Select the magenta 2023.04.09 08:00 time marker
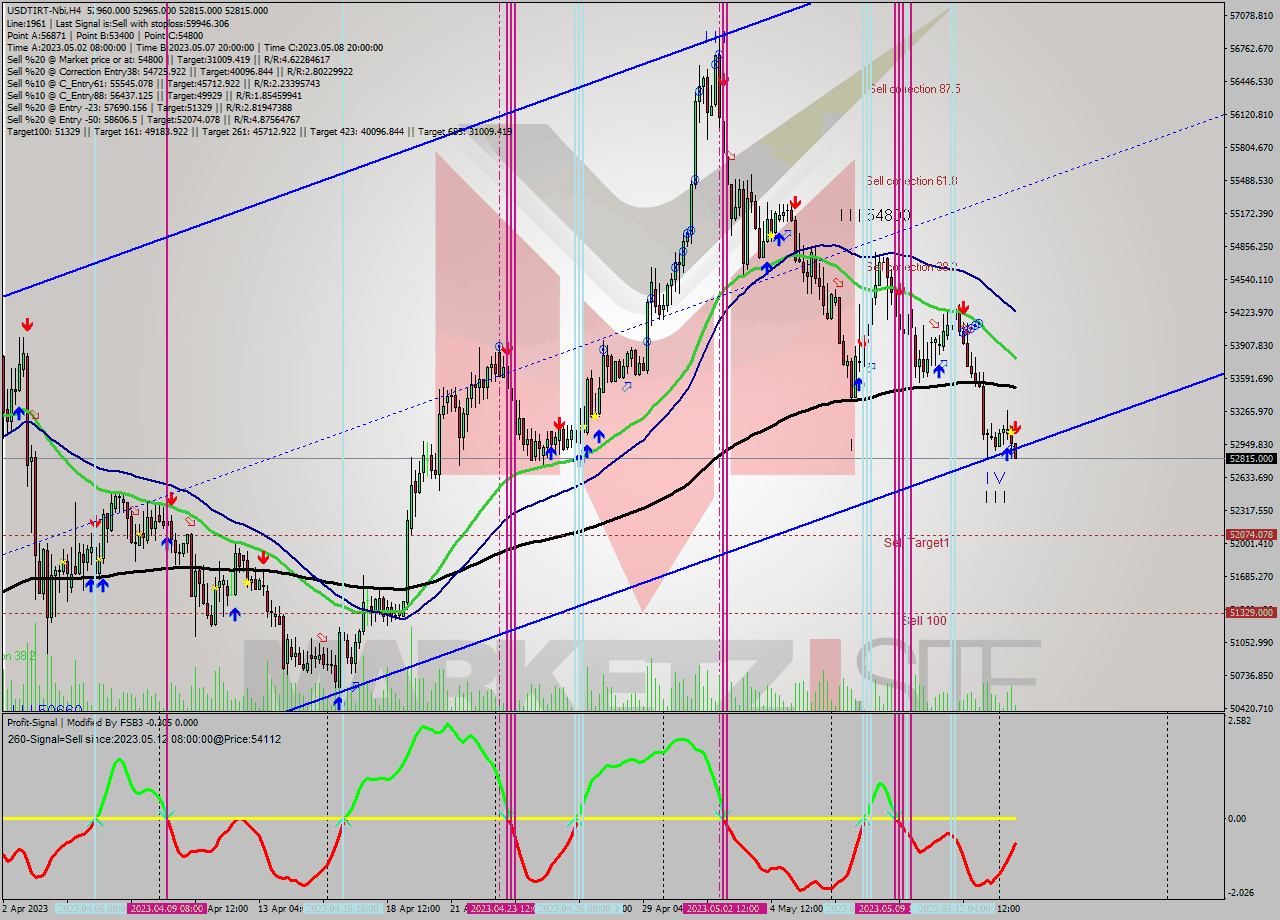The width and height of the screenshot is (1280, 920). coord(167,909)
